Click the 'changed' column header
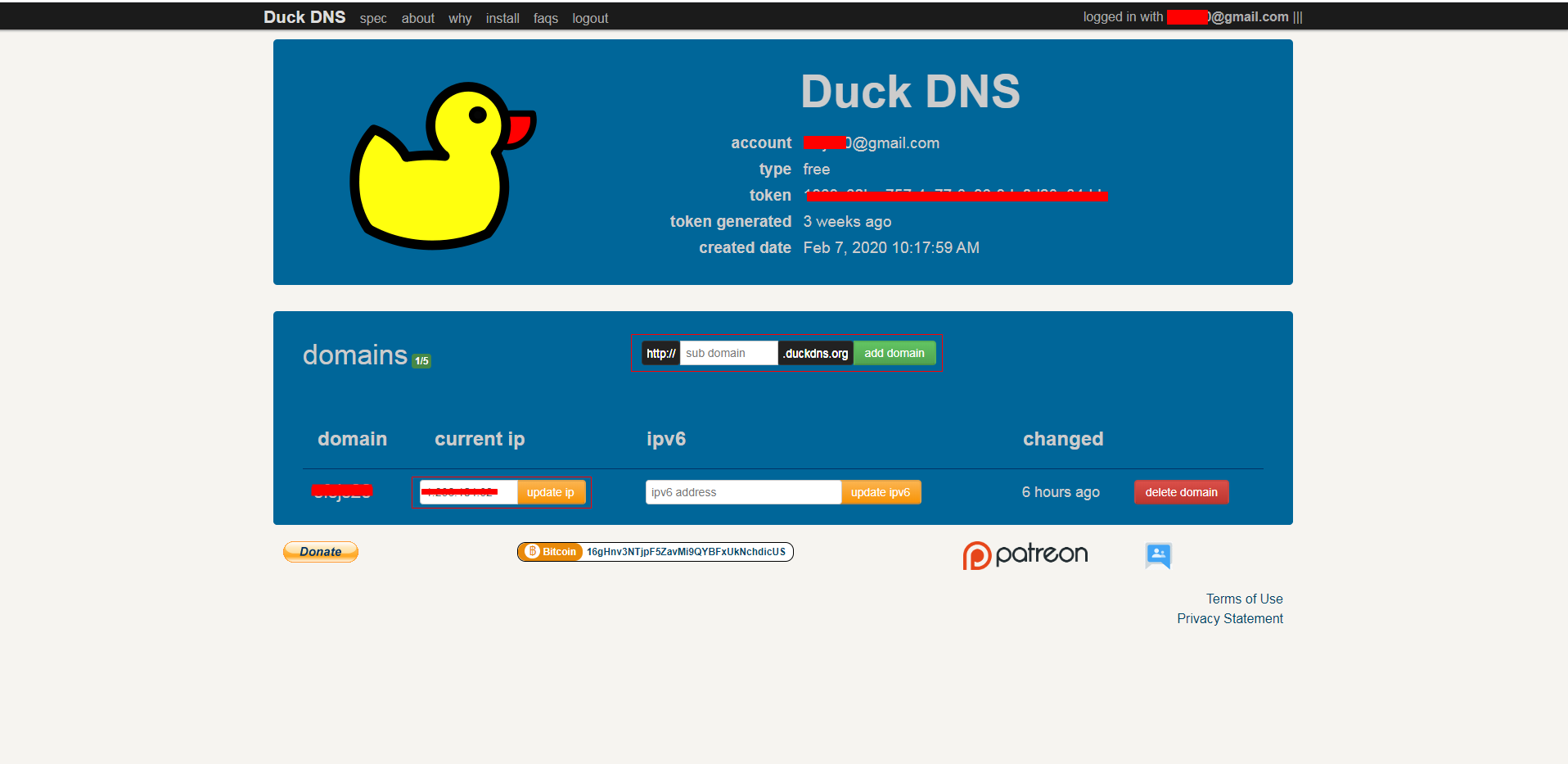 click(x=1063, y=439)
